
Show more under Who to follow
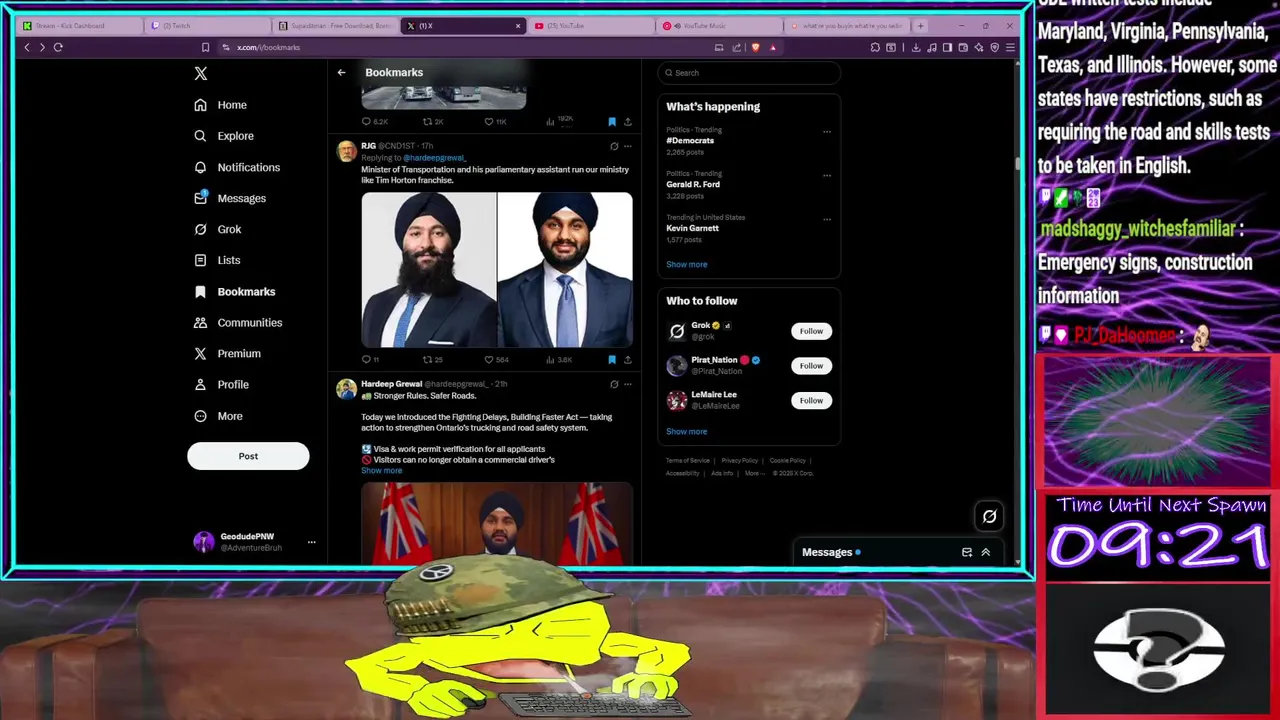(686, 431)
